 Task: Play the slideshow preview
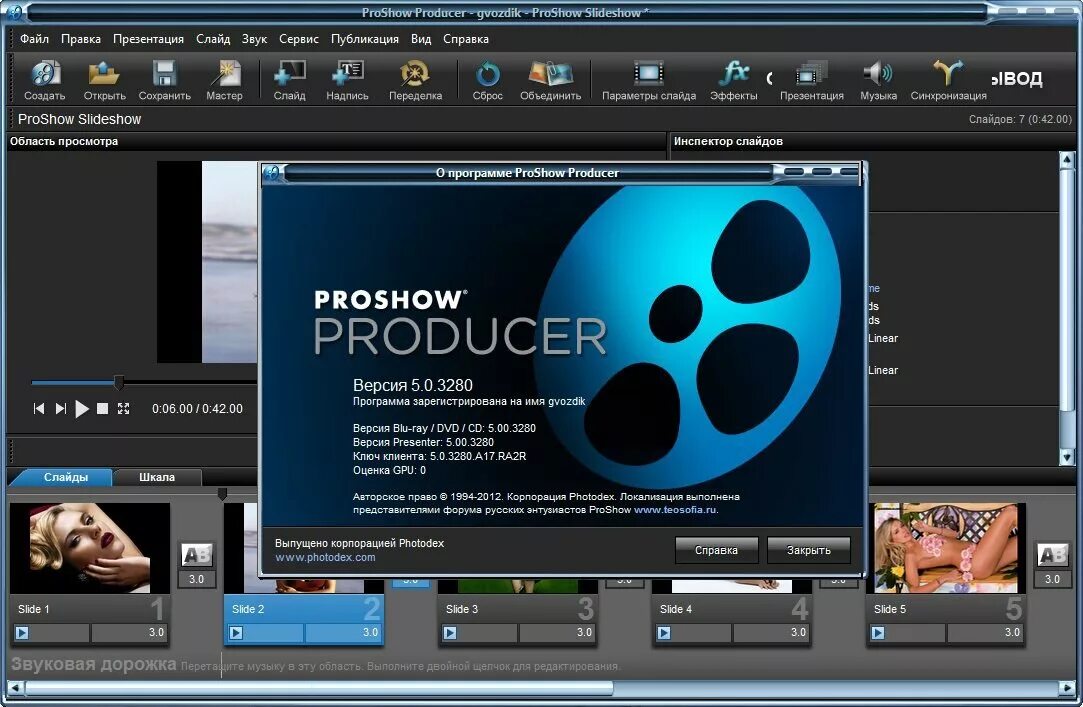pos(82,409)
